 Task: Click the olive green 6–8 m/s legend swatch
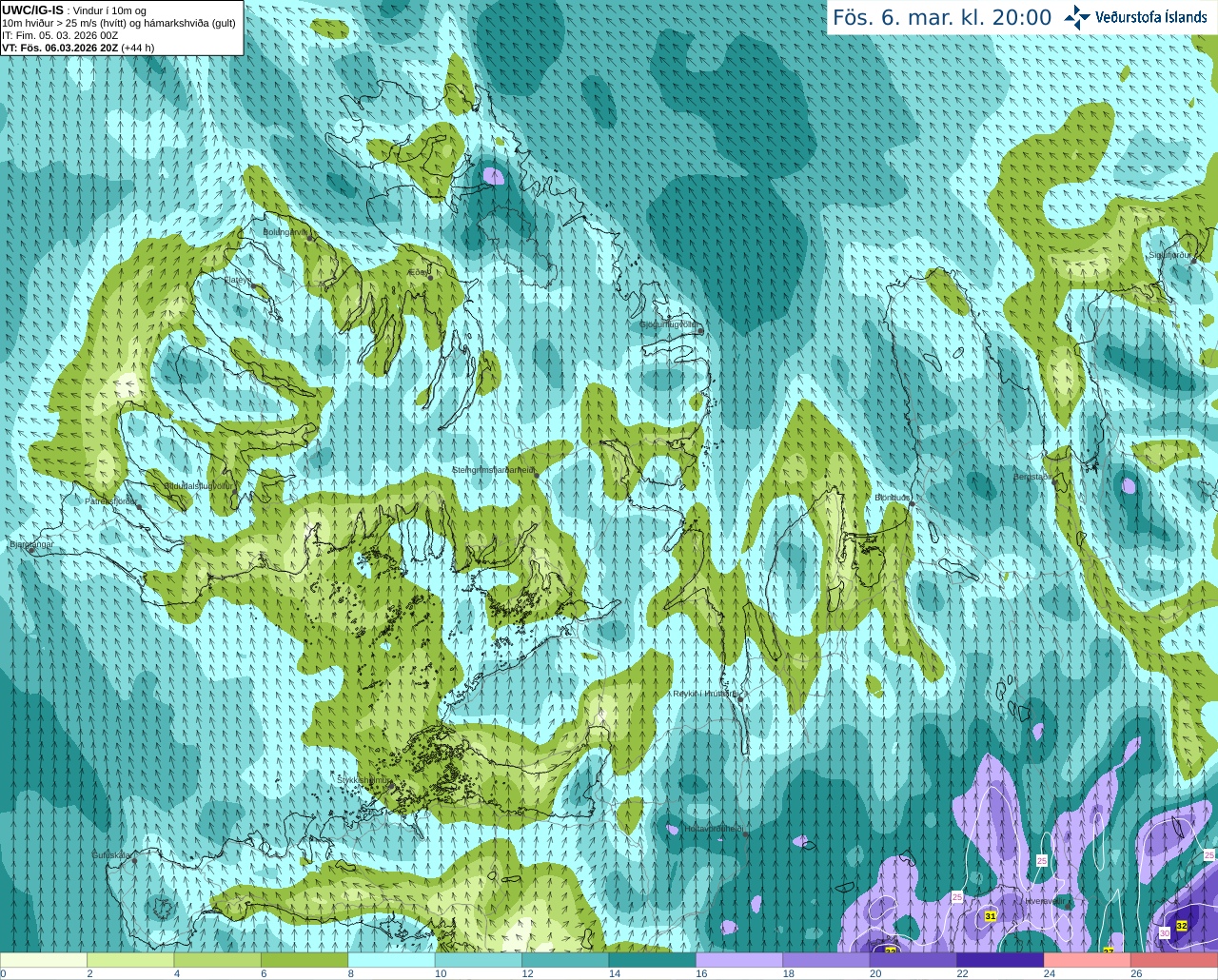[304, 960]
